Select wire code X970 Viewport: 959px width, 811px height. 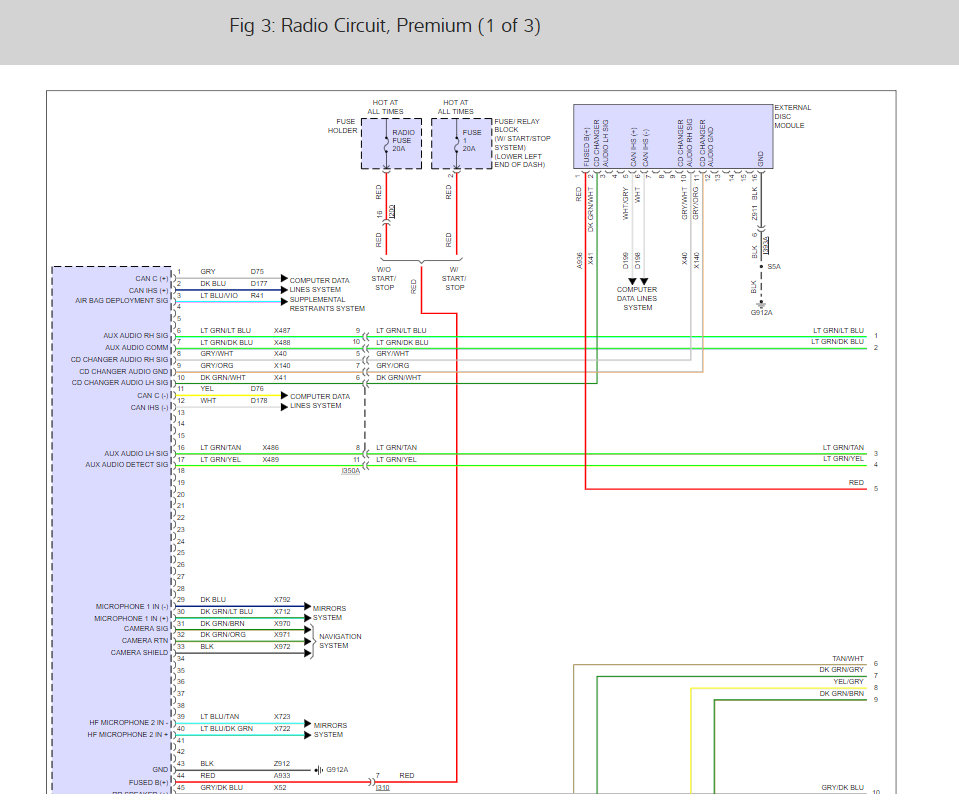pos(282,624)
